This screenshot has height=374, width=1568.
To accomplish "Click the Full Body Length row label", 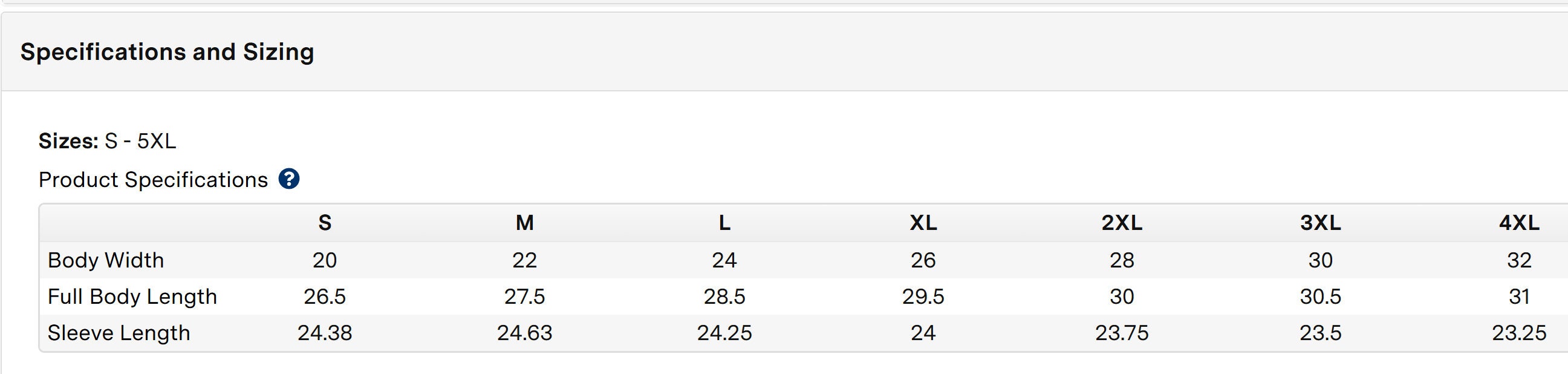I will [132, 297].
